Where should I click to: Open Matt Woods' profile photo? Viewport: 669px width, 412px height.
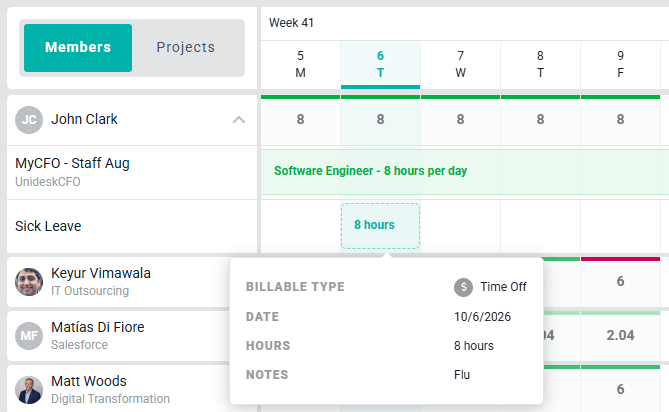coord(29,390)
